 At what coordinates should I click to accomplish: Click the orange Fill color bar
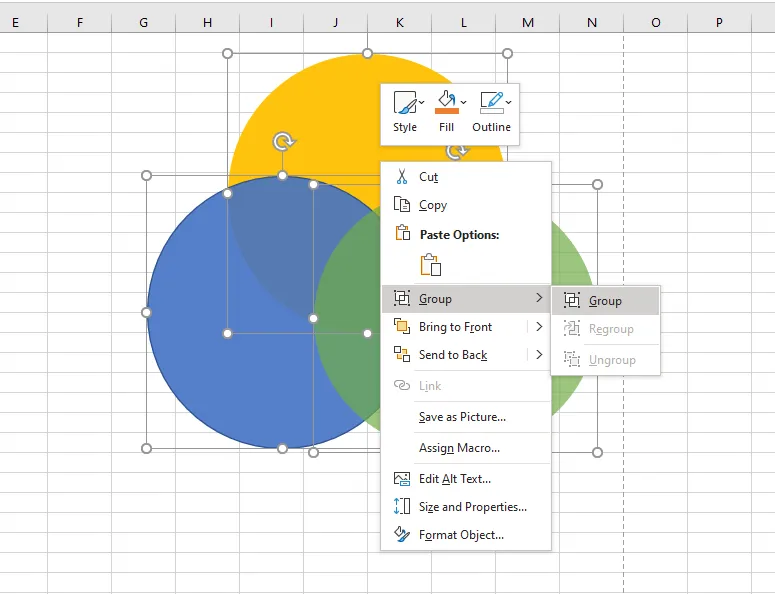(x=446, y=112)
